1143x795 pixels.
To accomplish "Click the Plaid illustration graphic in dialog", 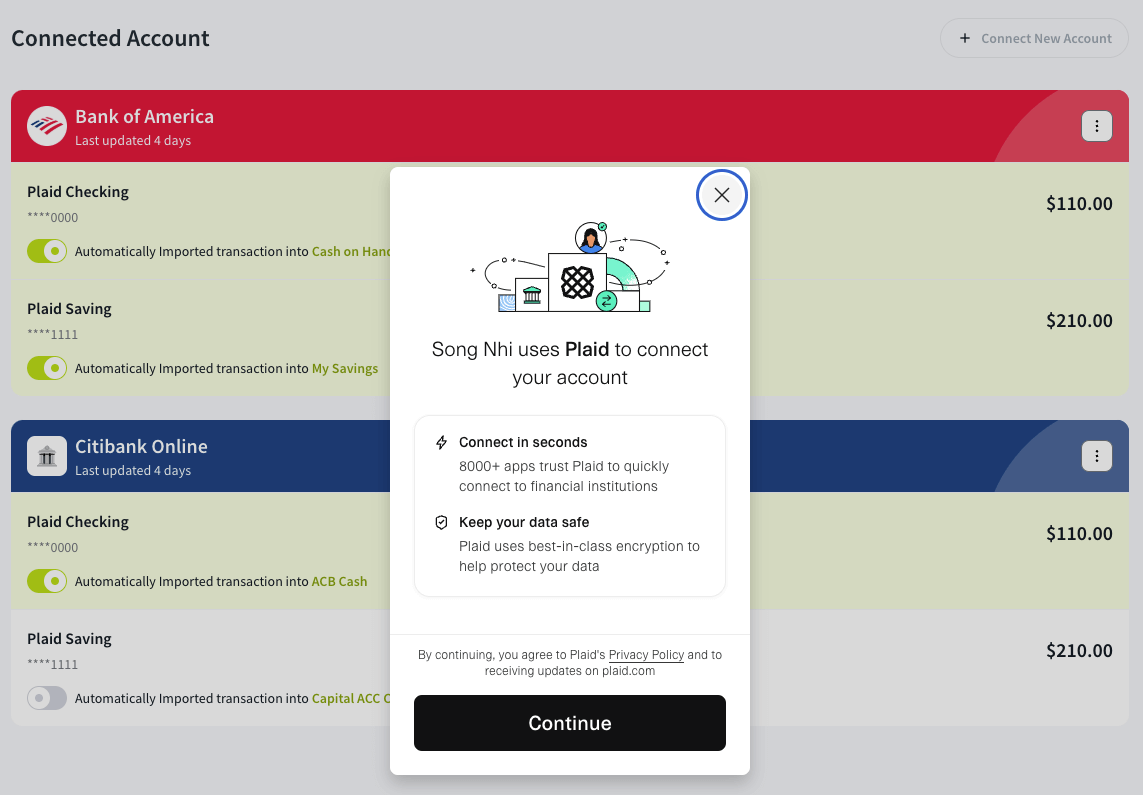I will pos(569,267).
